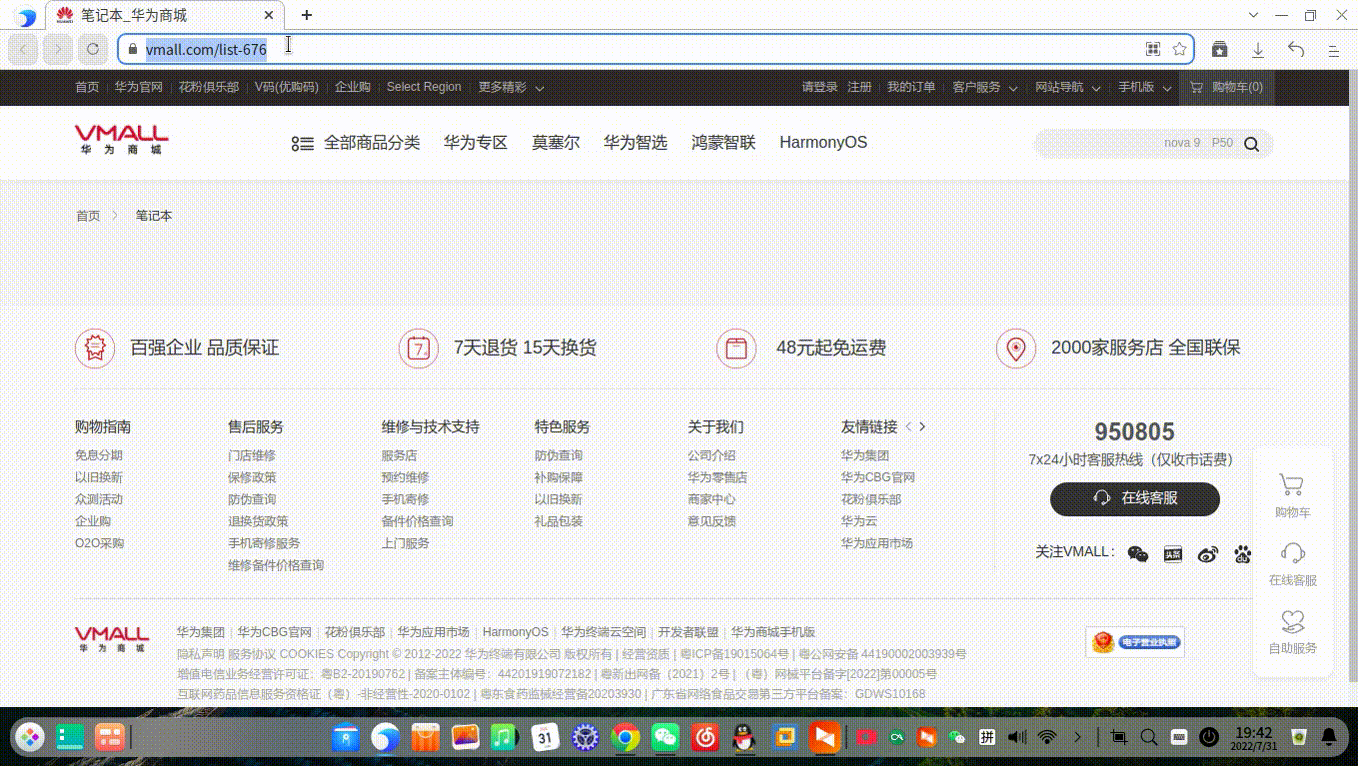Open the launcher icon in the dock
The image size is (1358, 766).
[29, 738]
